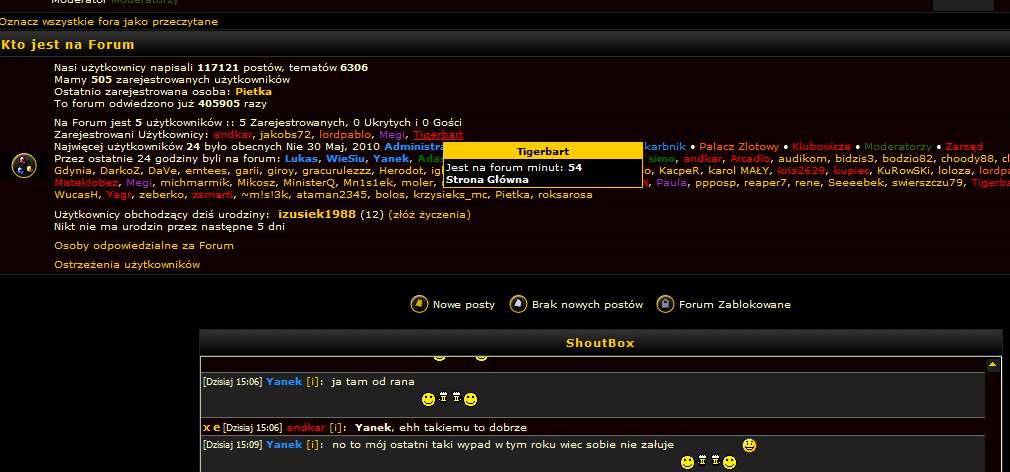Open 'Osoby odpowiedzialne za Forum' page
Image resolution: width=1010 pixels, height=472 pixels.
[x=144, y=245]
